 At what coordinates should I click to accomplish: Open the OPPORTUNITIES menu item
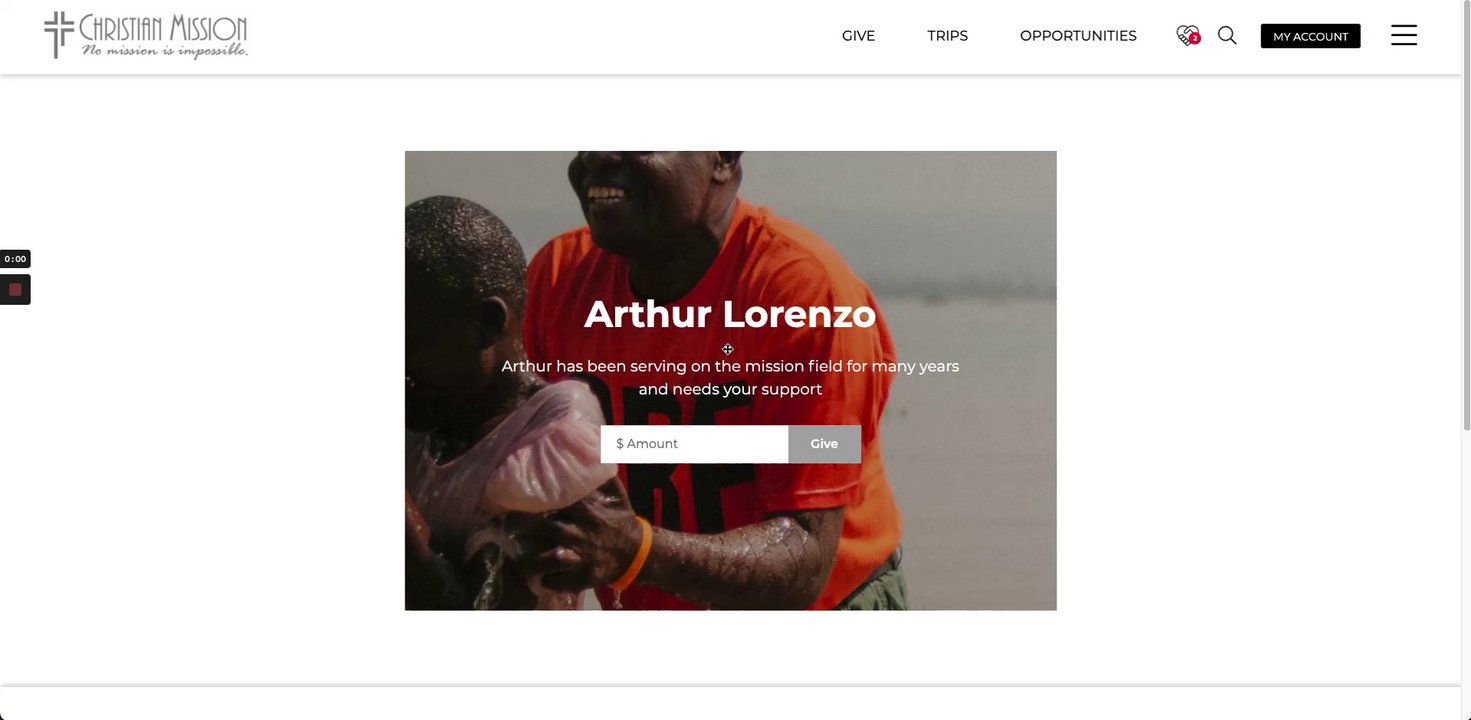1078,36
